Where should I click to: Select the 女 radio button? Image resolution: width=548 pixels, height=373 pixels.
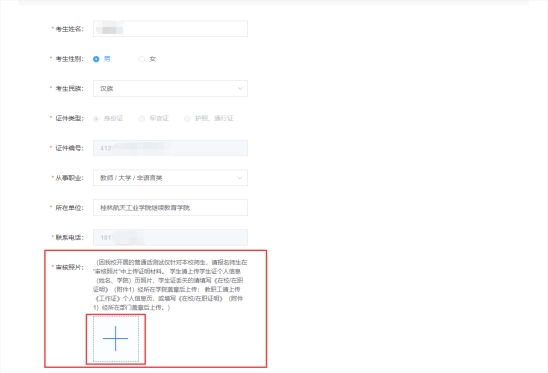tap(142, 59)
